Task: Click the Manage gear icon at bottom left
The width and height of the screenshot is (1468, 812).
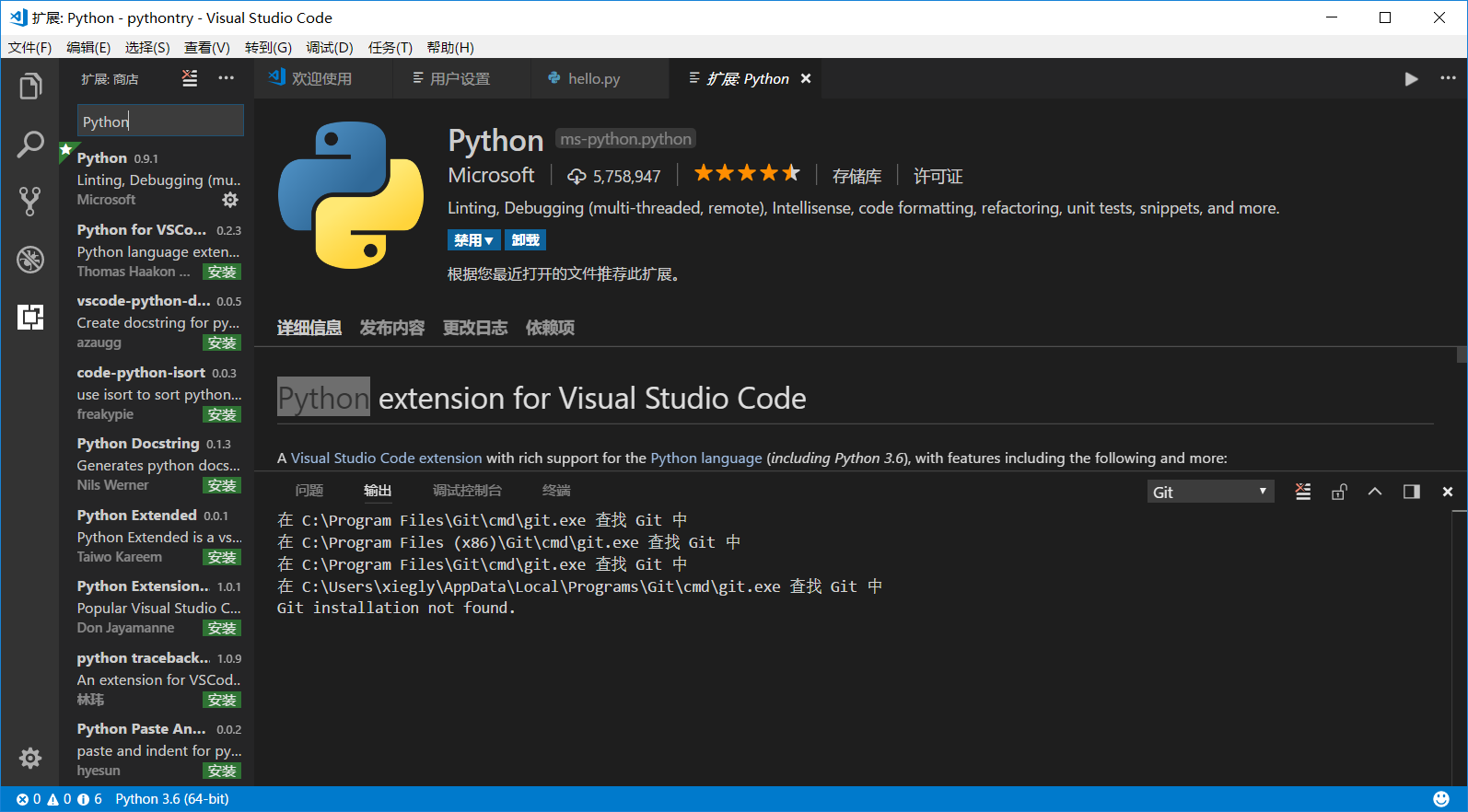Action: pyautogui.click(x=30, y=758)
